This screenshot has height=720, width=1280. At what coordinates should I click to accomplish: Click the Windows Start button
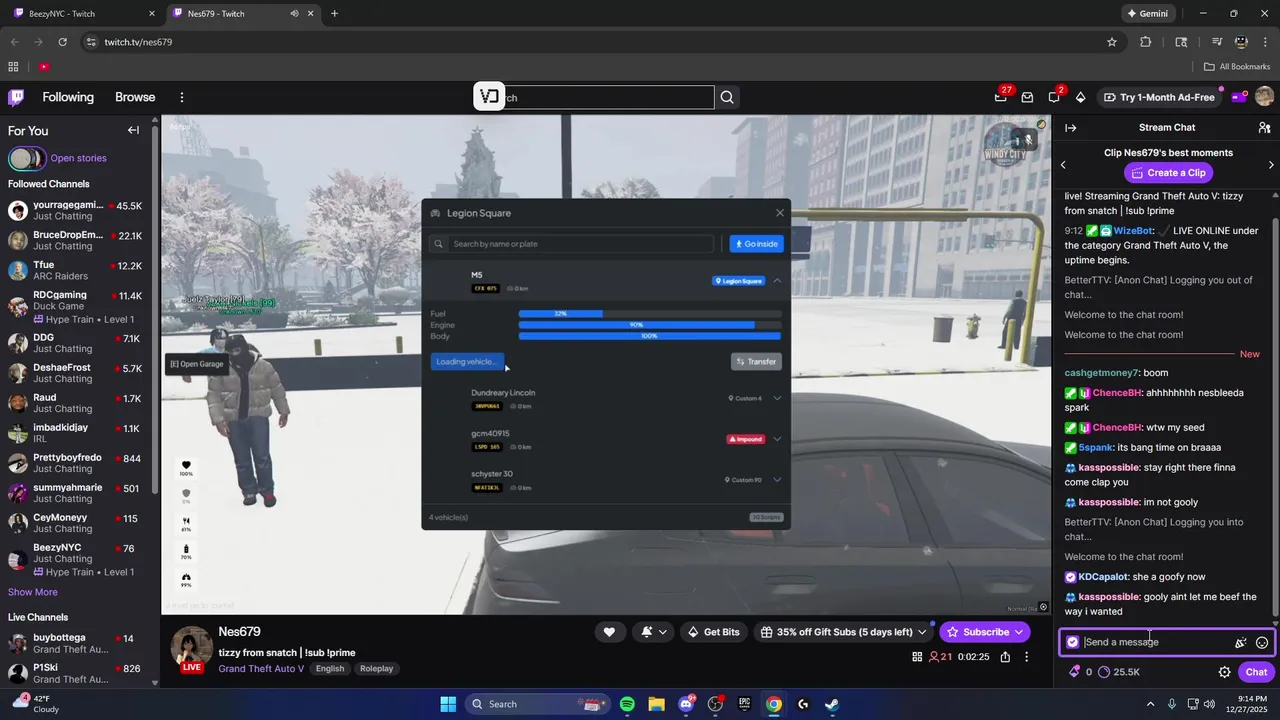point(448,704)
